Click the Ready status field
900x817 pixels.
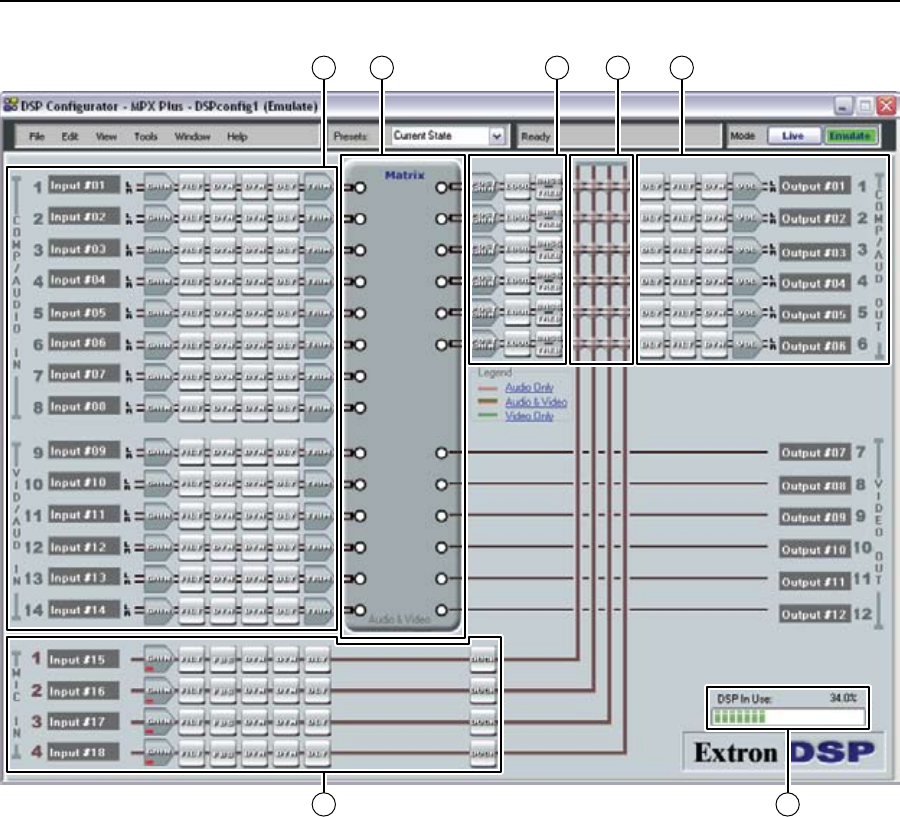619,136
